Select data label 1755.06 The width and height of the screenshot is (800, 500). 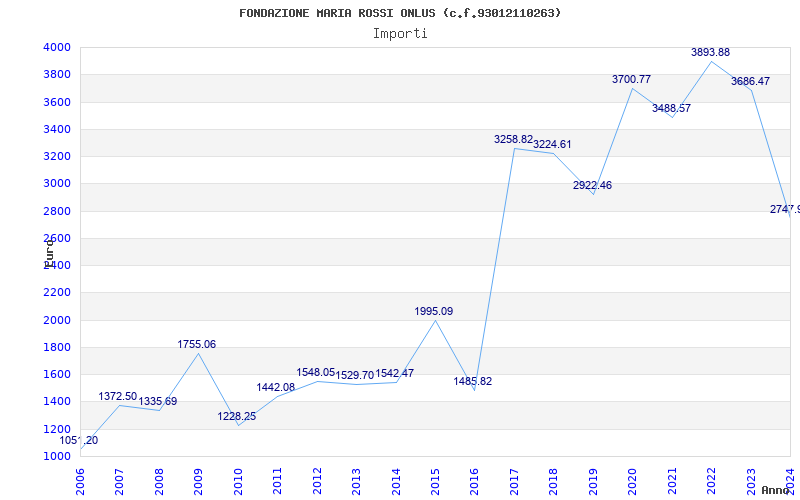197,344
